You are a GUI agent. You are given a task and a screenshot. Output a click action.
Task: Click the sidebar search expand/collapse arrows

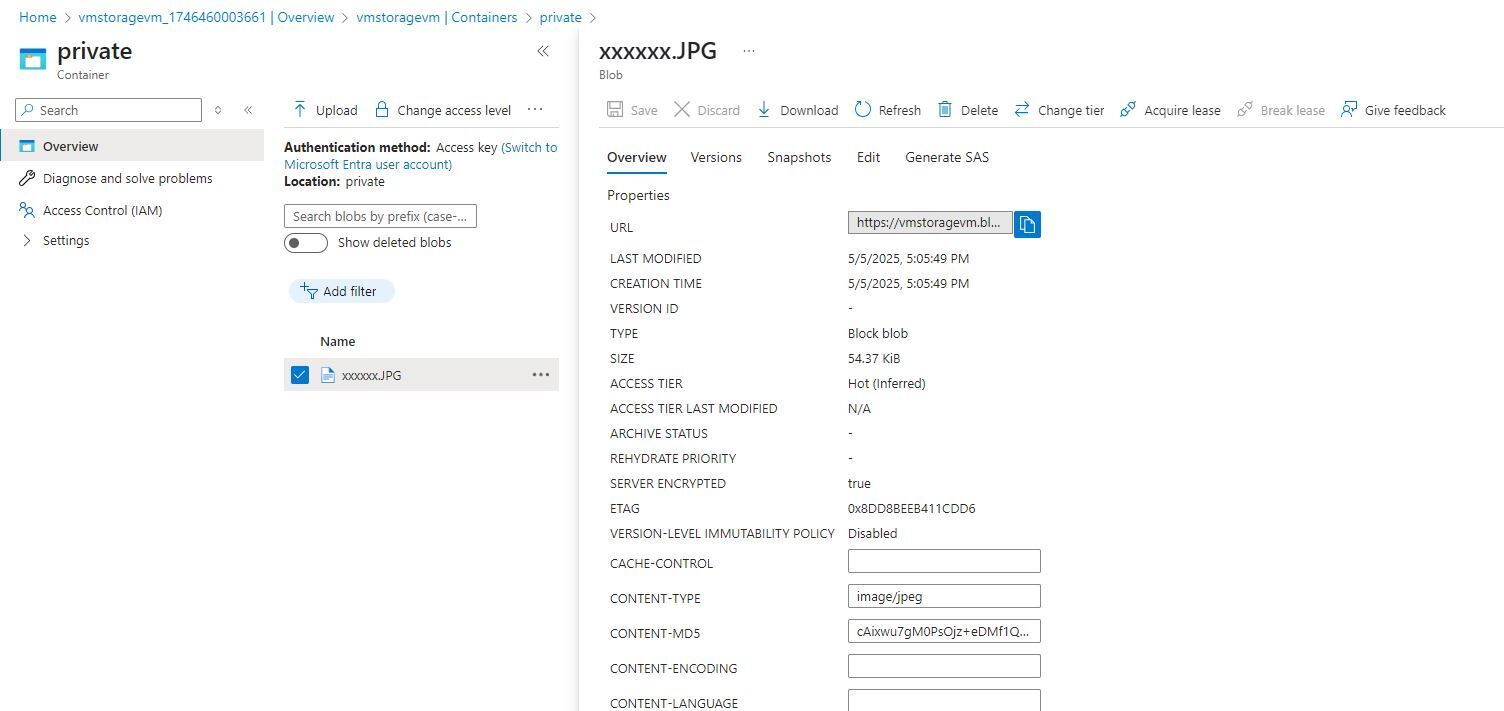tap(218, 110)
